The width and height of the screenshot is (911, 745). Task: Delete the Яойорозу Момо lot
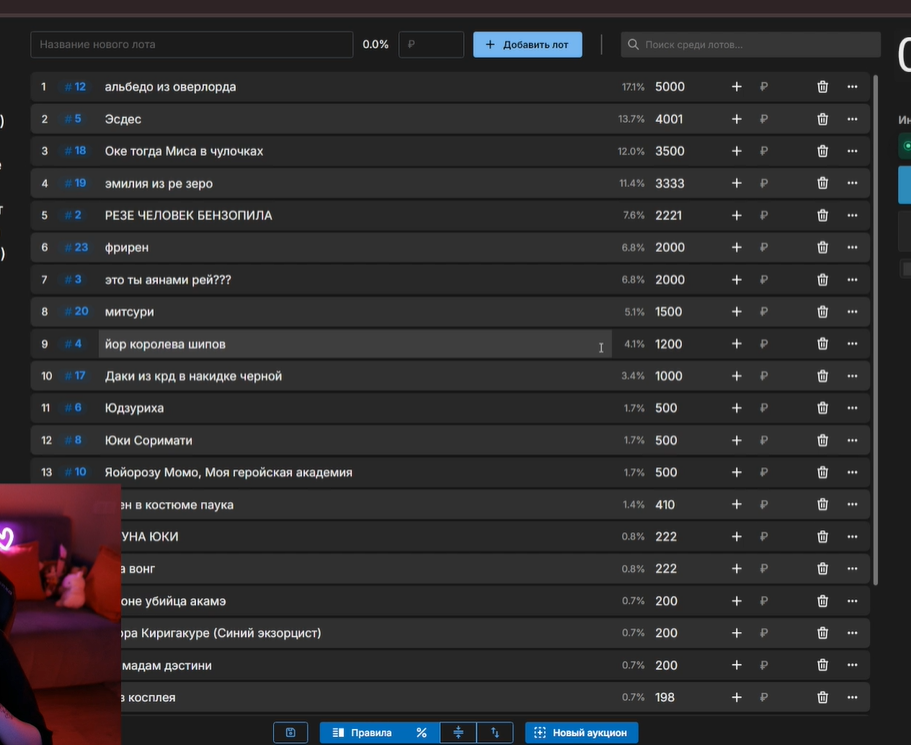click(822, 472)
